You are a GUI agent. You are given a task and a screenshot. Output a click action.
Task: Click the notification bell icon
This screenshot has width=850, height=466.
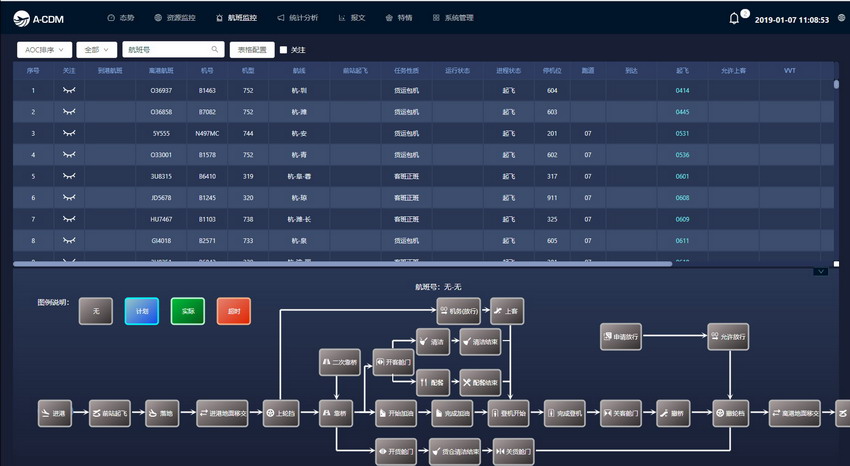[x=734, y=18]
